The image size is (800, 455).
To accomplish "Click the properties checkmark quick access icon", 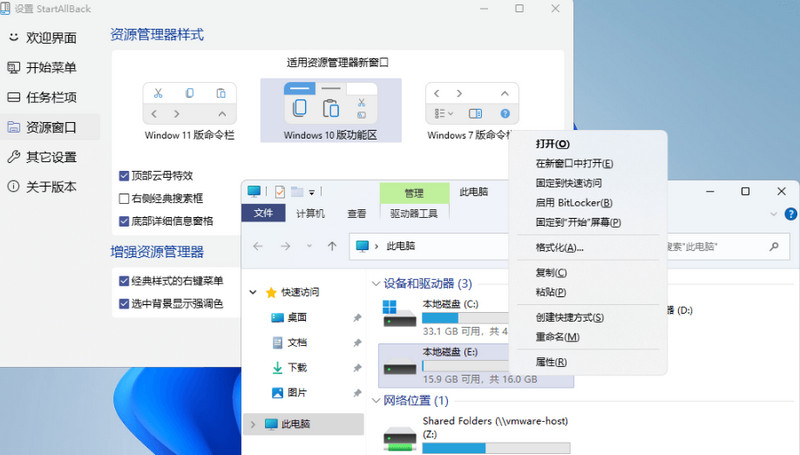I will (280, 192).
